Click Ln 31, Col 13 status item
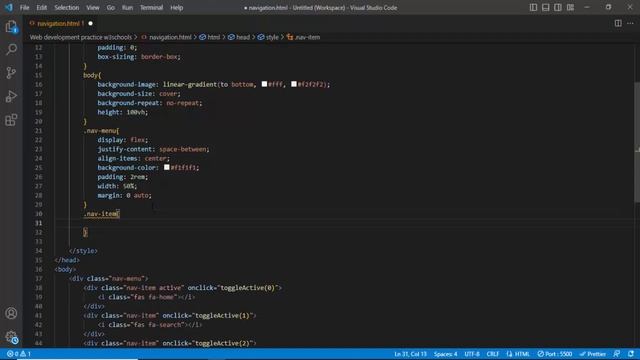The image size is (640, 360). click(x=410, y=354)
